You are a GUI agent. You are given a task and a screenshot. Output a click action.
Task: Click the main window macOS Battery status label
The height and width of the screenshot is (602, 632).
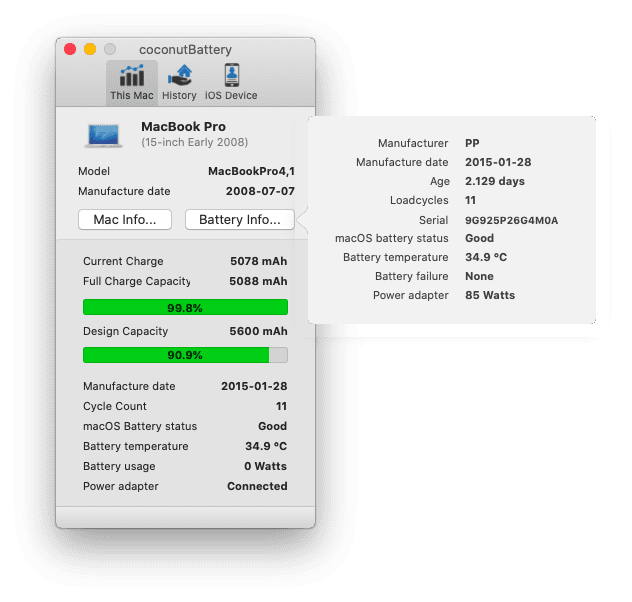pos(140,426)
